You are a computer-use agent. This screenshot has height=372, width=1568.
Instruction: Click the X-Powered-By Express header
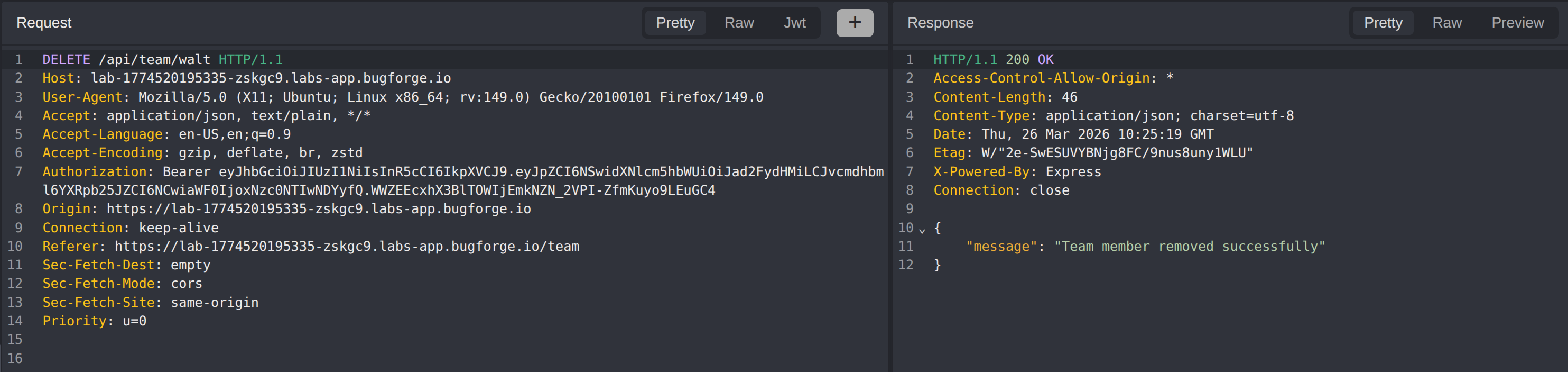(x=1016, y=172)
